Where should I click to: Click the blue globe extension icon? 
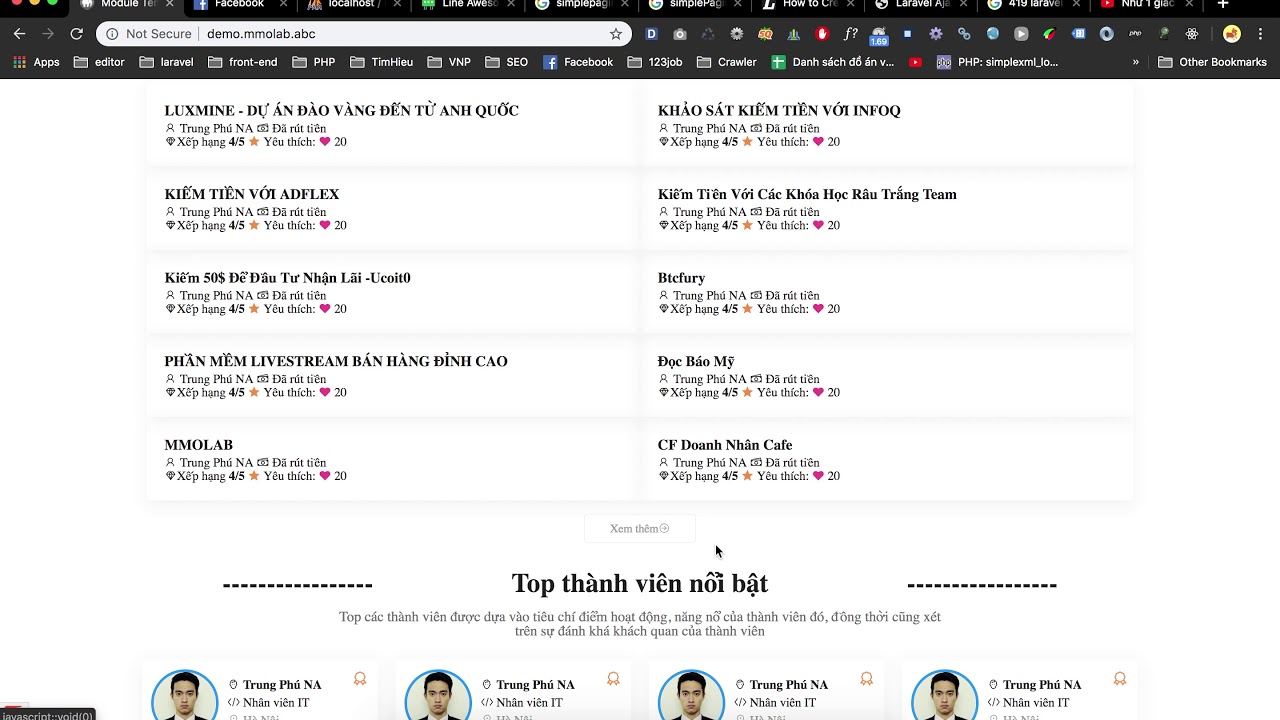pyautogui.click(x=993, y=34)
